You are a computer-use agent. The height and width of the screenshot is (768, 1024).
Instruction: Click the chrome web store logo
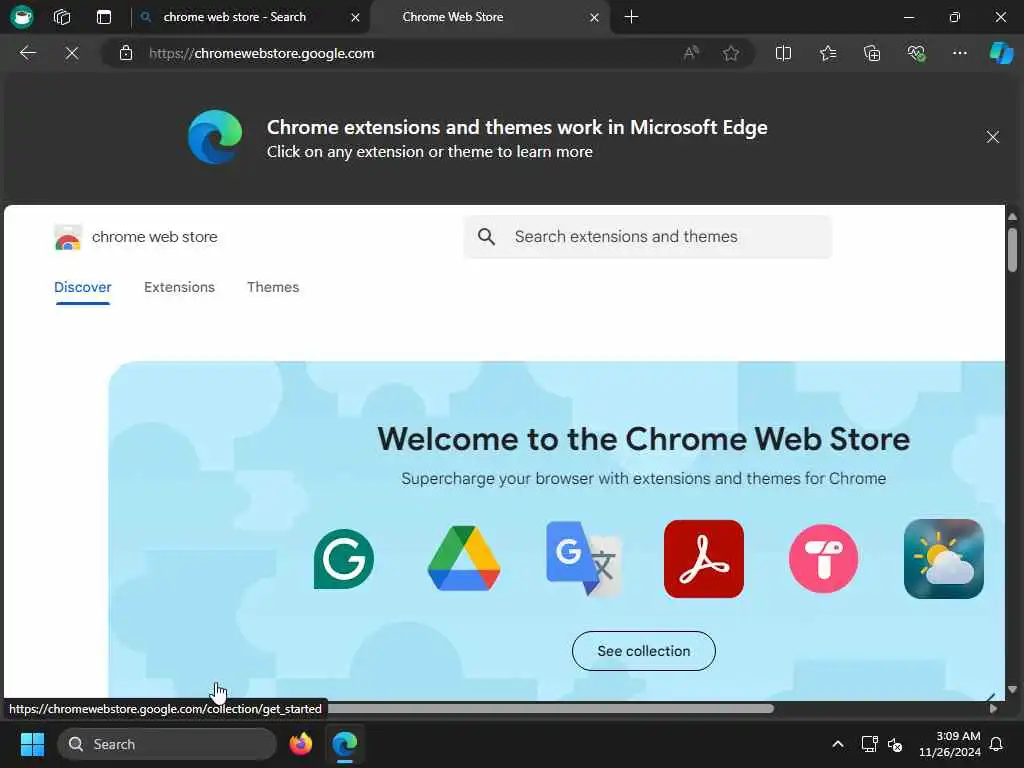click(x=68, y=237)
